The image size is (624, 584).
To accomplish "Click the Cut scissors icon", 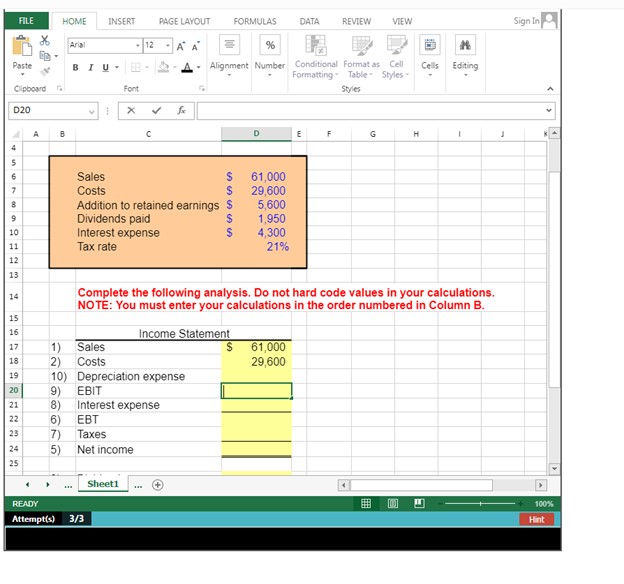I will click(x=45, y=40).
